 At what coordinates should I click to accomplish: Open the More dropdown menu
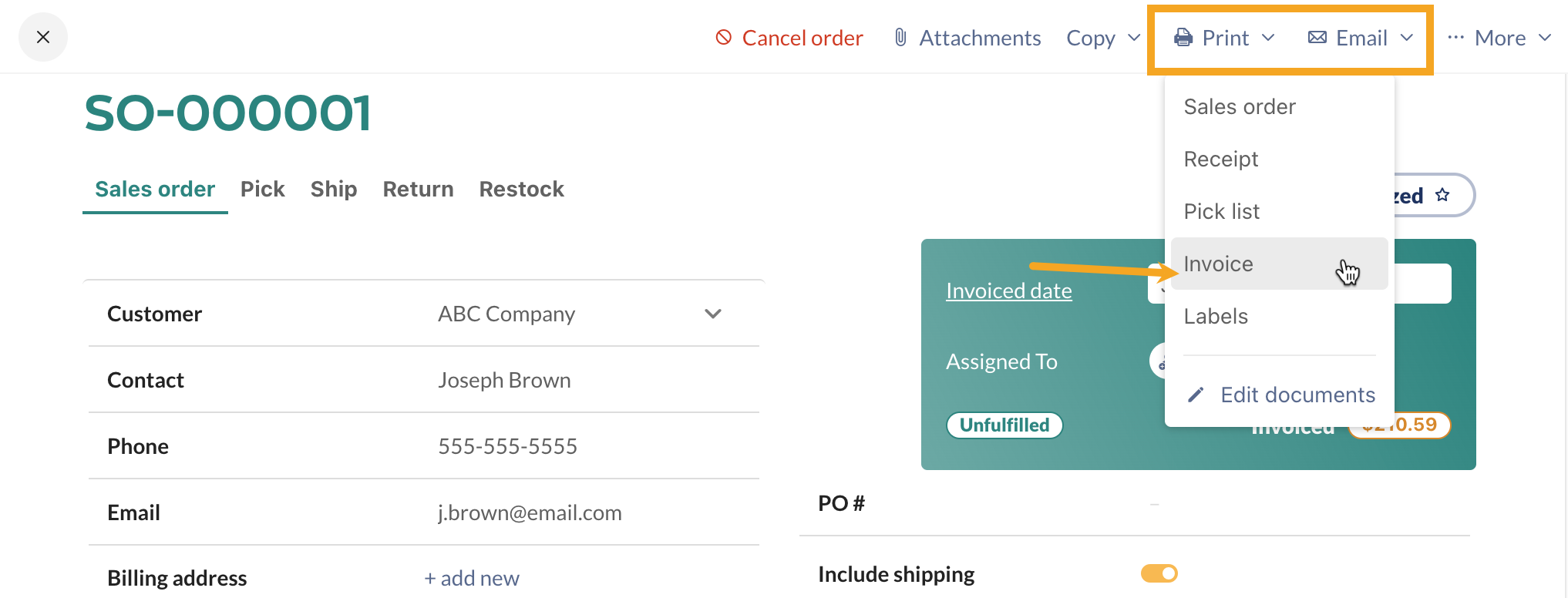(1499, 37)
